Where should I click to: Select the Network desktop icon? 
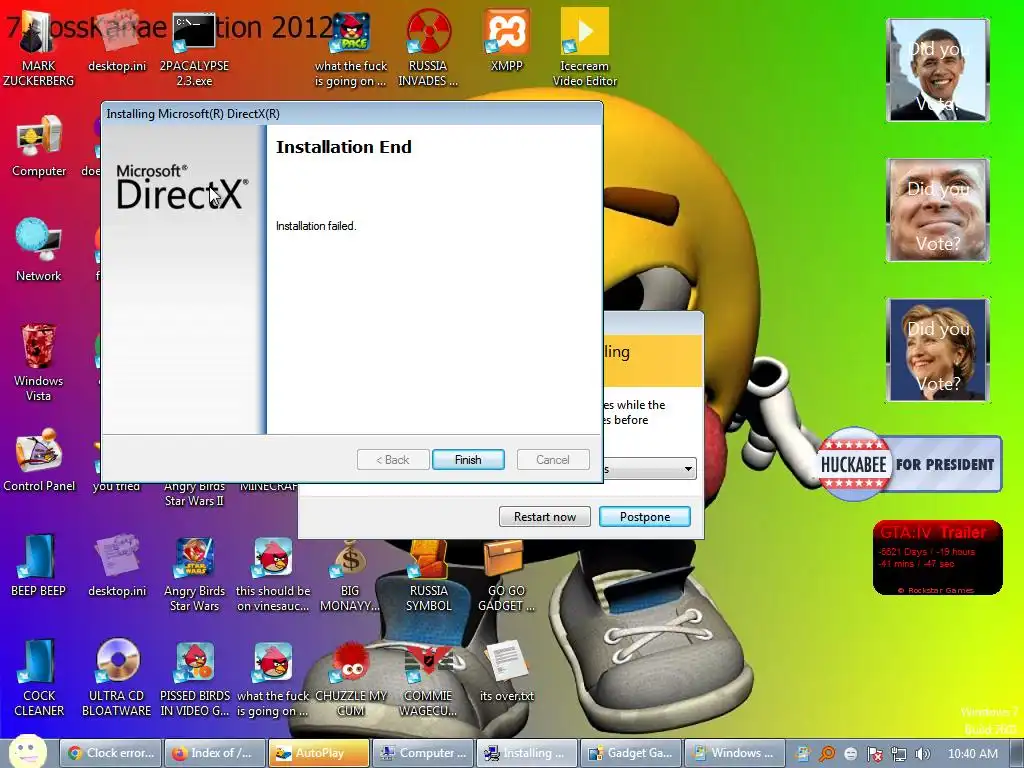[39, 249]
